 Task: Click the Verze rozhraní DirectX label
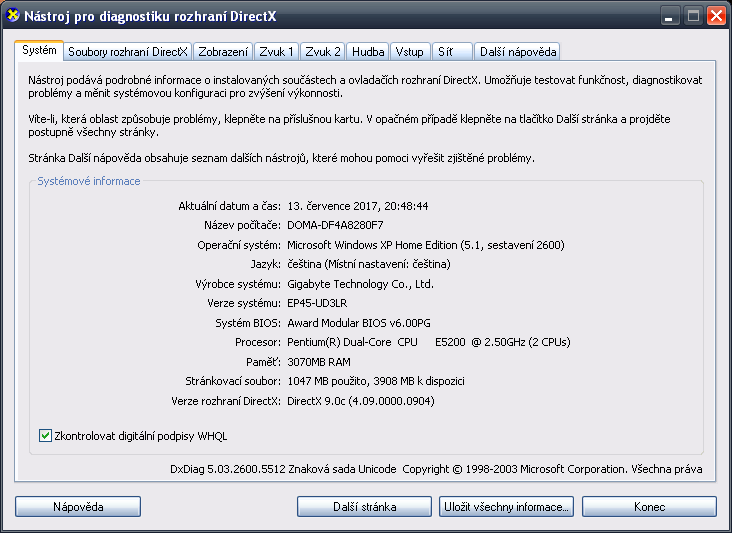(226, 401)
